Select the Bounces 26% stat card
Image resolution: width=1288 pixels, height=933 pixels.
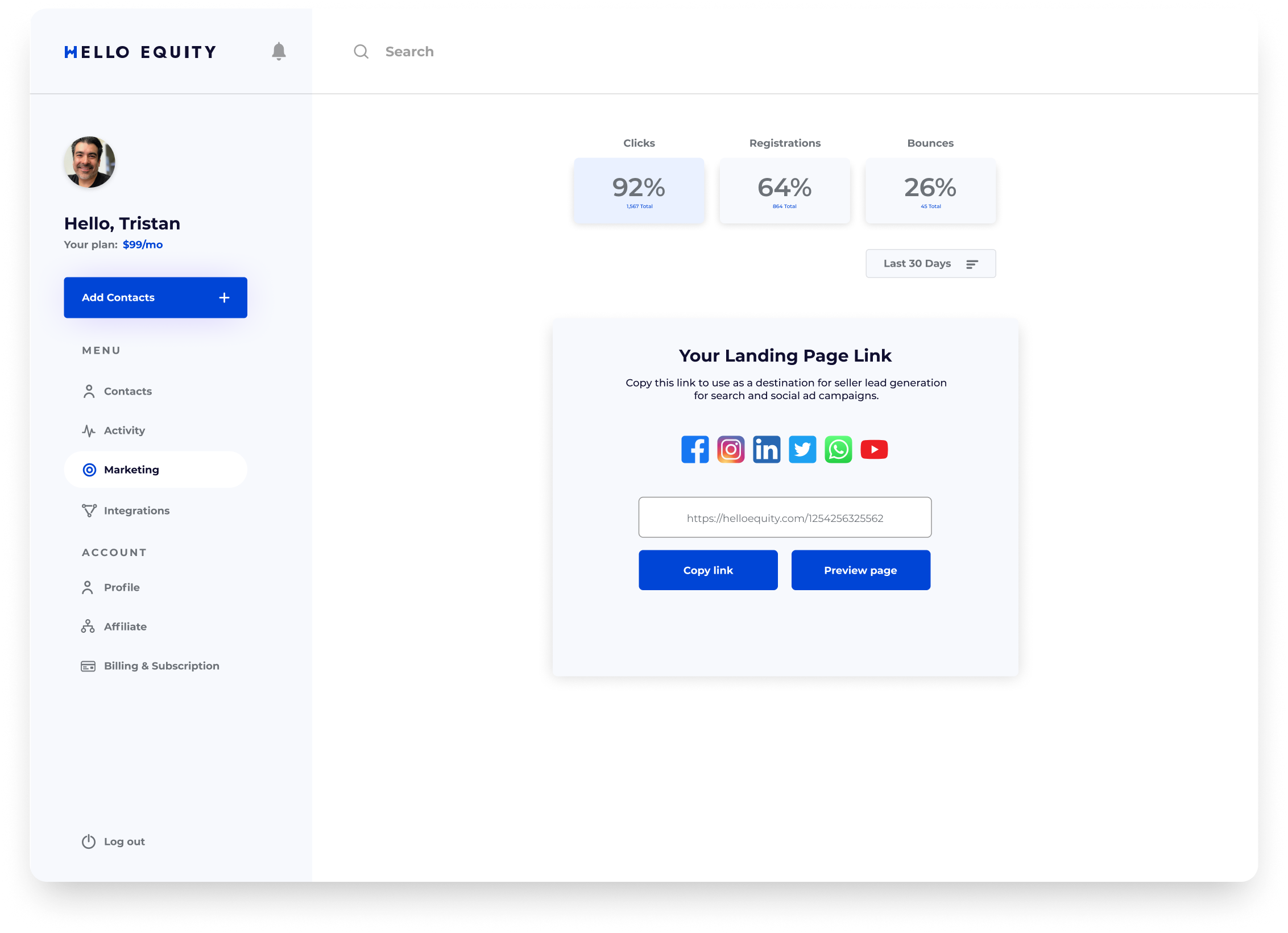pyautogui.click(x=930, y=191)
